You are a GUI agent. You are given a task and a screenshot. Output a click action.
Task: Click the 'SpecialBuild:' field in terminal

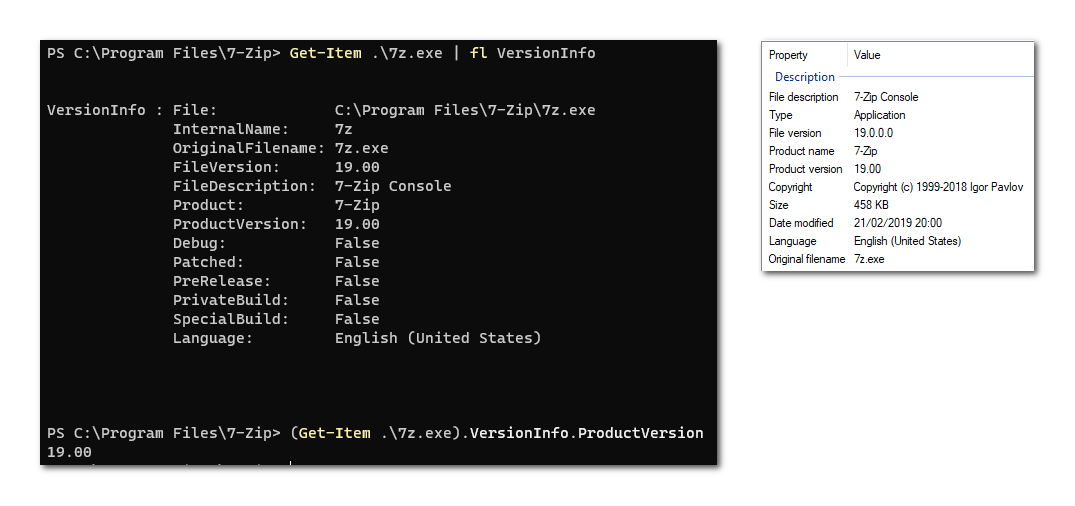click(x=231, y=319)
